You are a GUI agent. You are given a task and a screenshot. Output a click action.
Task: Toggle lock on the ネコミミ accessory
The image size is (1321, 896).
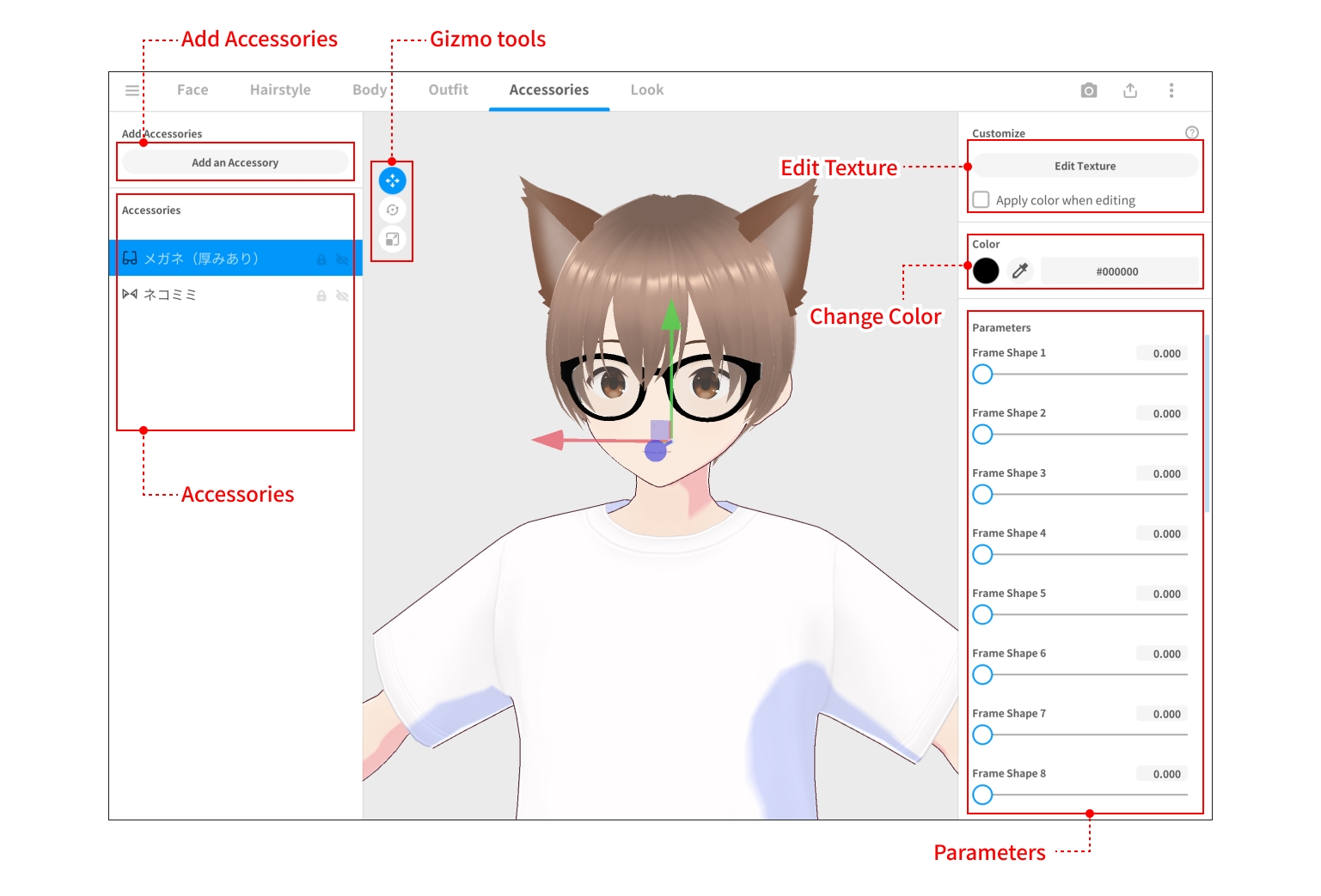click(x=321, y=296)
